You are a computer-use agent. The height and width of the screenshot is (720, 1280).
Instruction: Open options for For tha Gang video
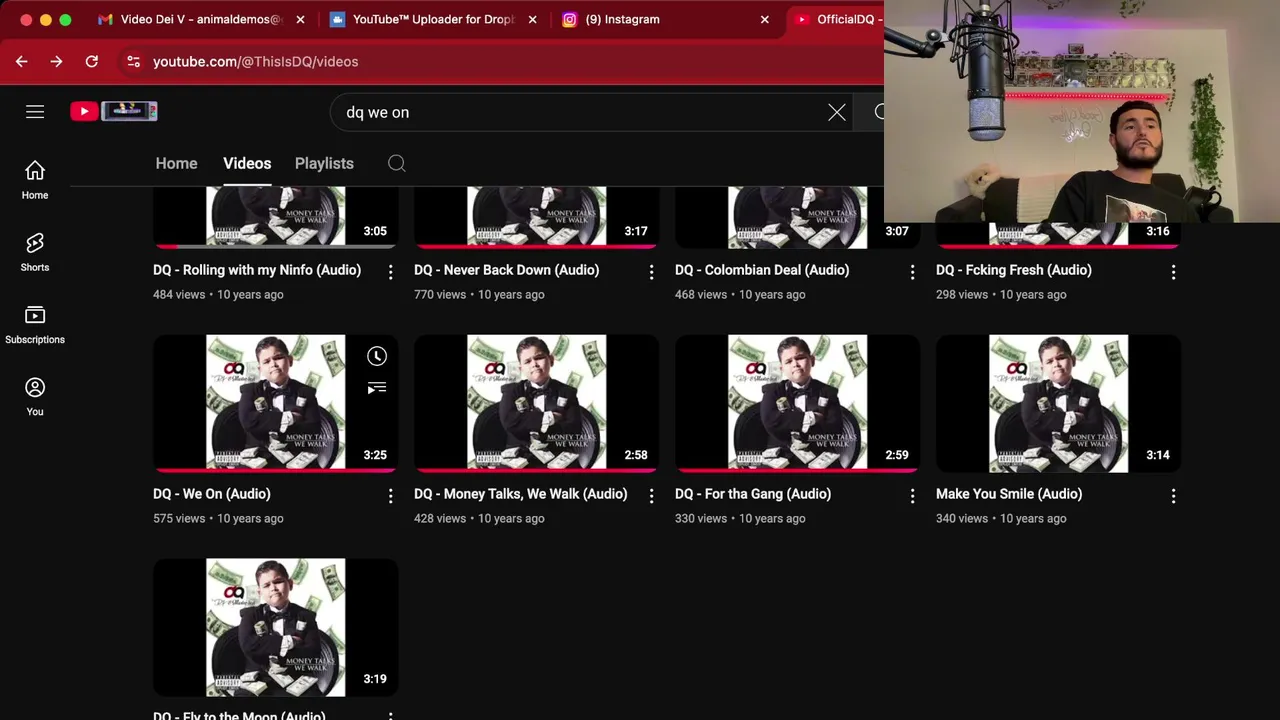coord(912,495)
